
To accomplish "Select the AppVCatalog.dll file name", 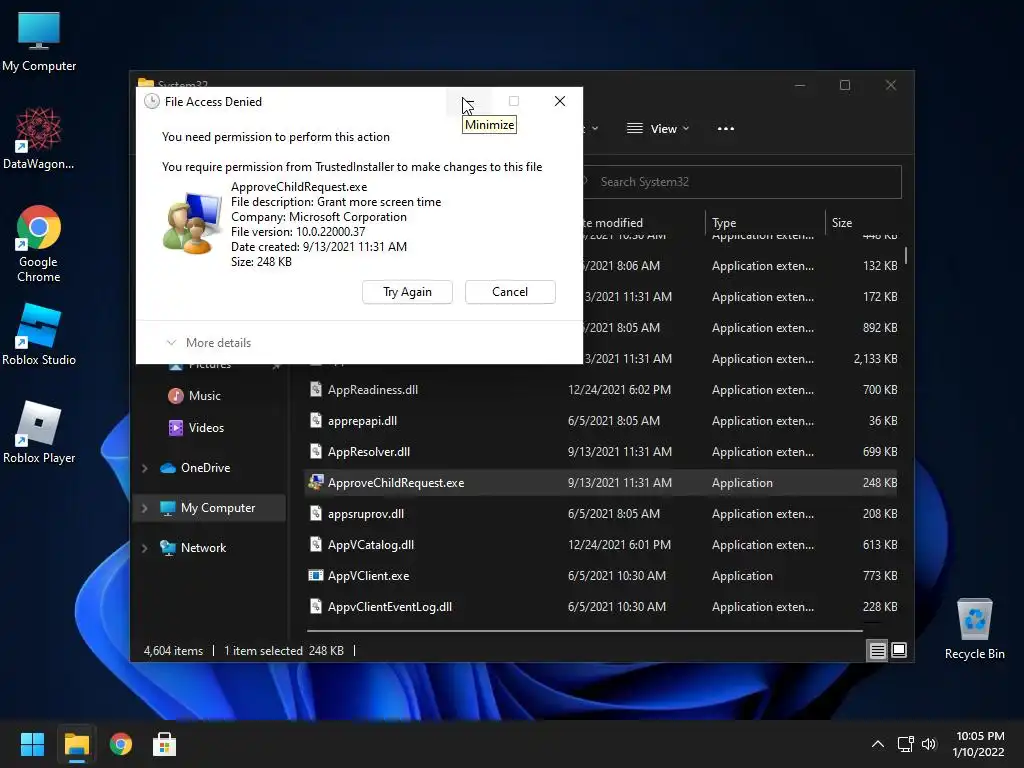I will [x=371, y=545].
